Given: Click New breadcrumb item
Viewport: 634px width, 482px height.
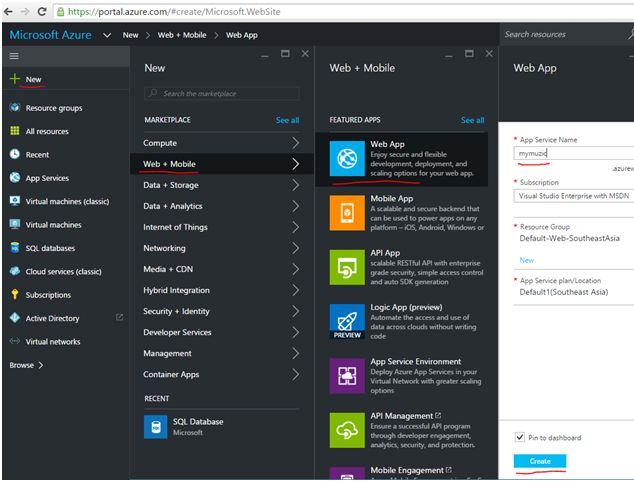Looking at the screenshot, I should [130, 35].
